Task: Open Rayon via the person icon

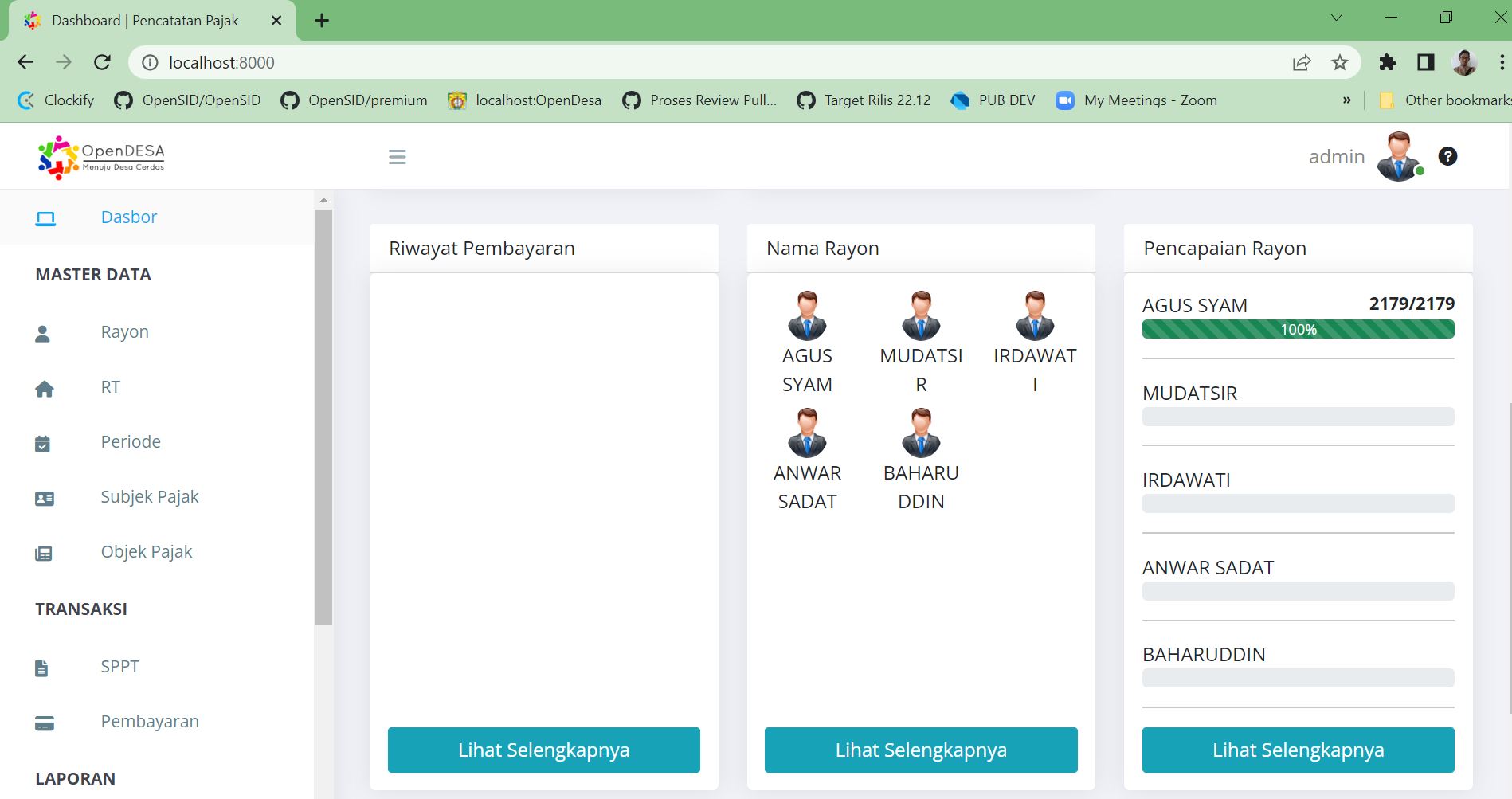Action: click(x=44, y=332)
